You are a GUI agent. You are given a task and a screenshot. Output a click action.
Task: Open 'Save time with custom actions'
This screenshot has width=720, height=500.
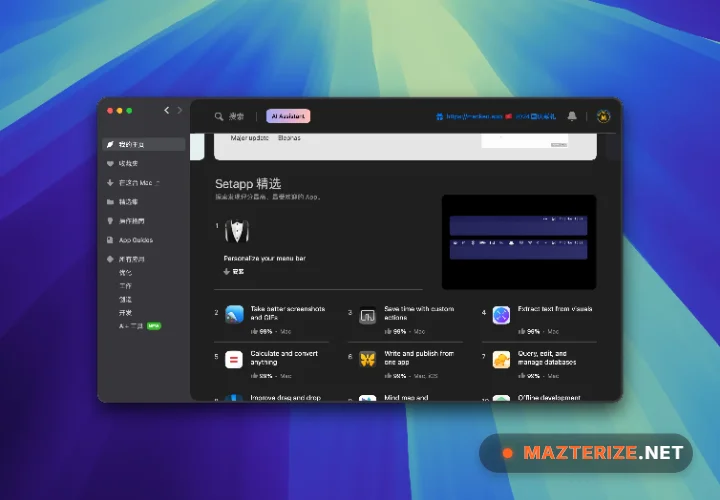click(x=419, y=313)
